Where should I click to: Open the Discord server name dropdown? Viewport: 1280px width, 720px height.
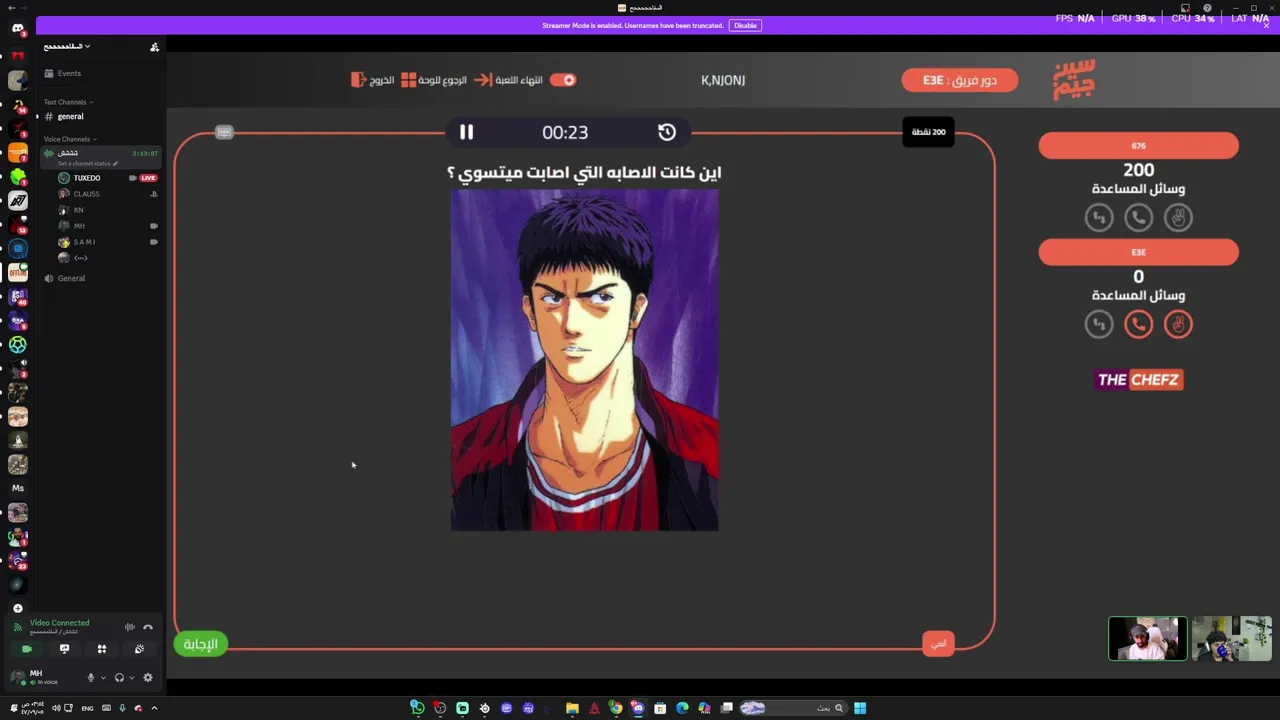coord(67,46)
